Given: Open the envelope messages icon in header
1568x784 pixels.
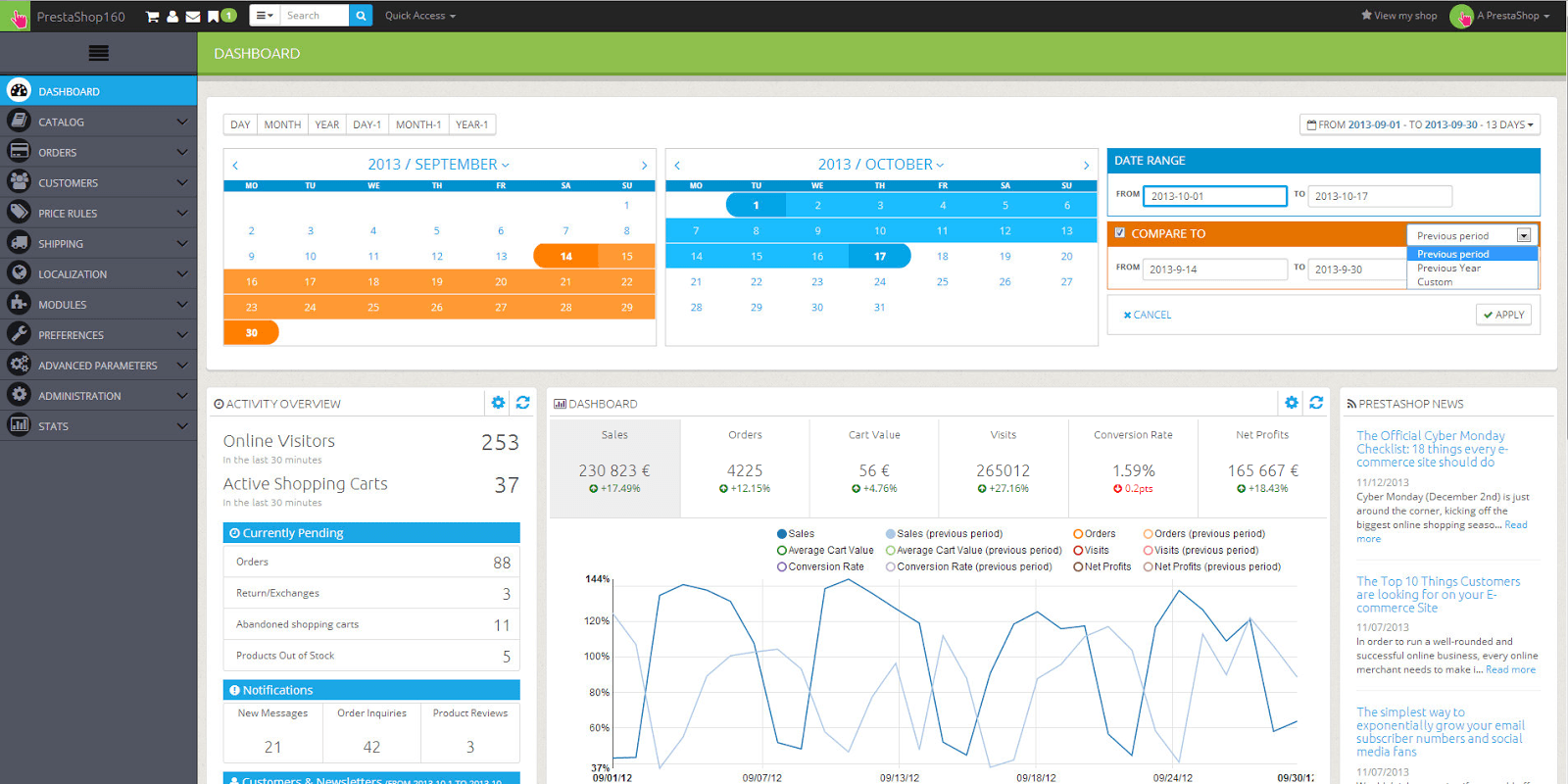Looking at the screenshot, I should [x=192, y=17].
